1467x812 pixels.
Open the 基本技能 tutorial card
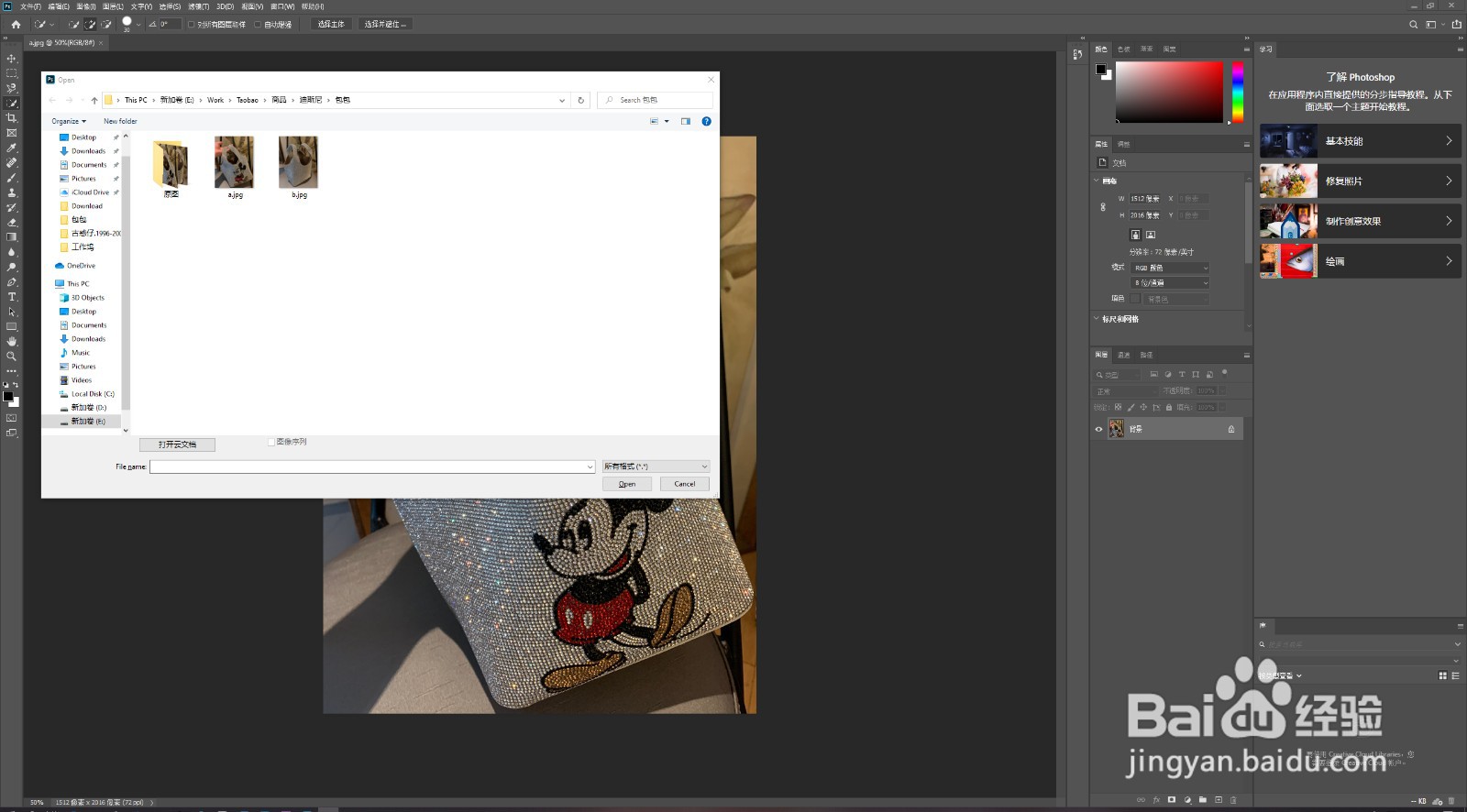click(x=1360, y=141)
